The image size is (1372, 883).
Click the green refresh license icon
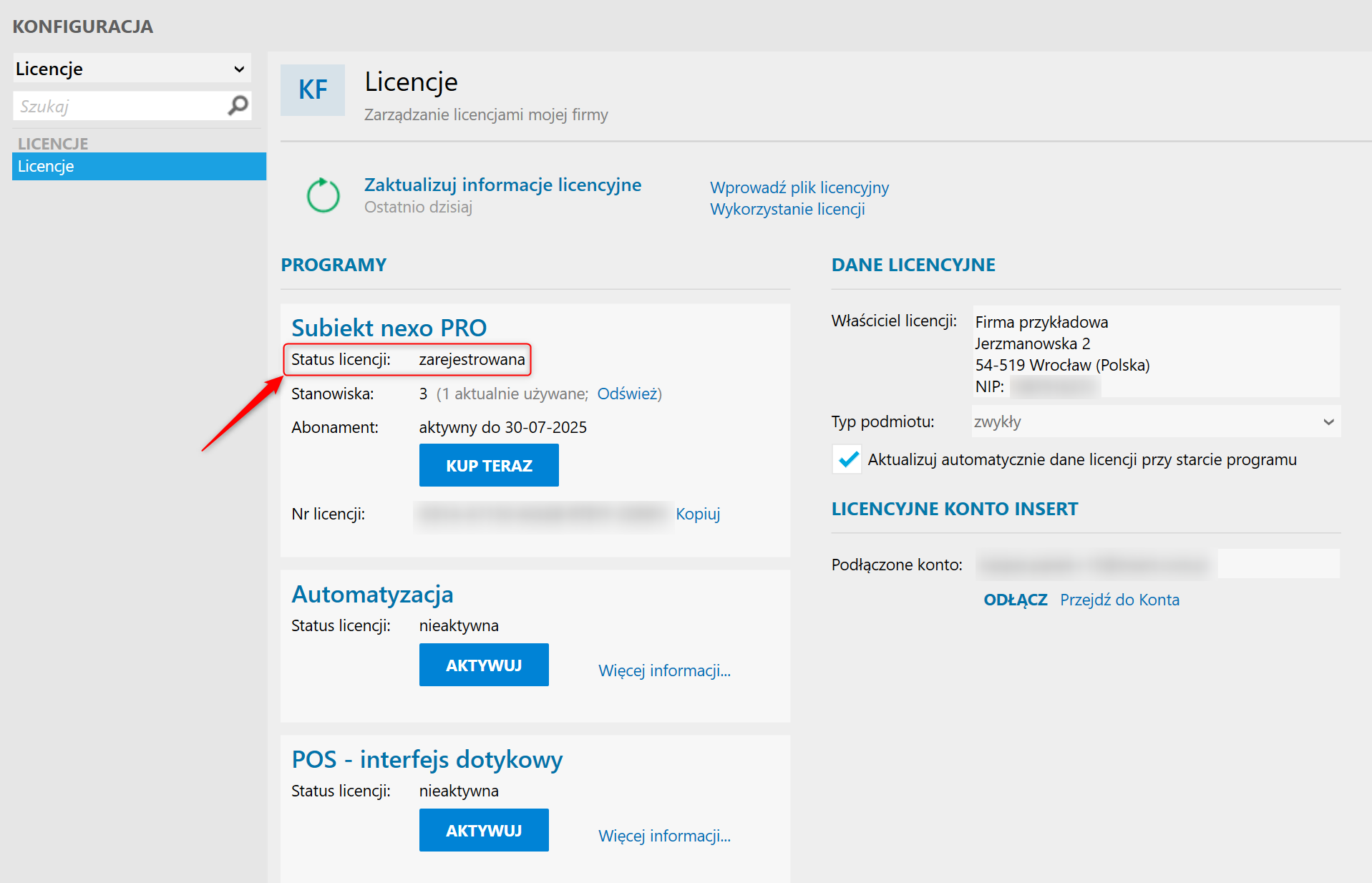(x=323, y=195)
